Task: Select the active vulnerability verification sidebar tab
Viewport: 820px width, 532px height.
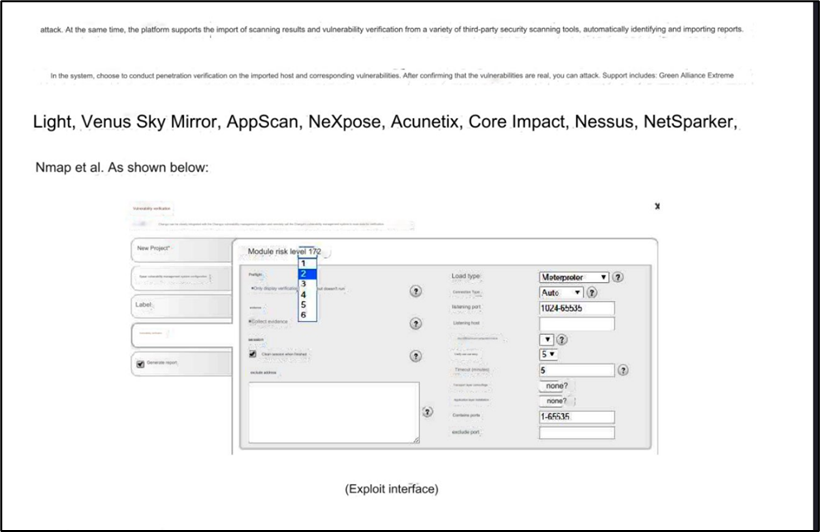Action: pyautogui.click(x=181, y=335)
